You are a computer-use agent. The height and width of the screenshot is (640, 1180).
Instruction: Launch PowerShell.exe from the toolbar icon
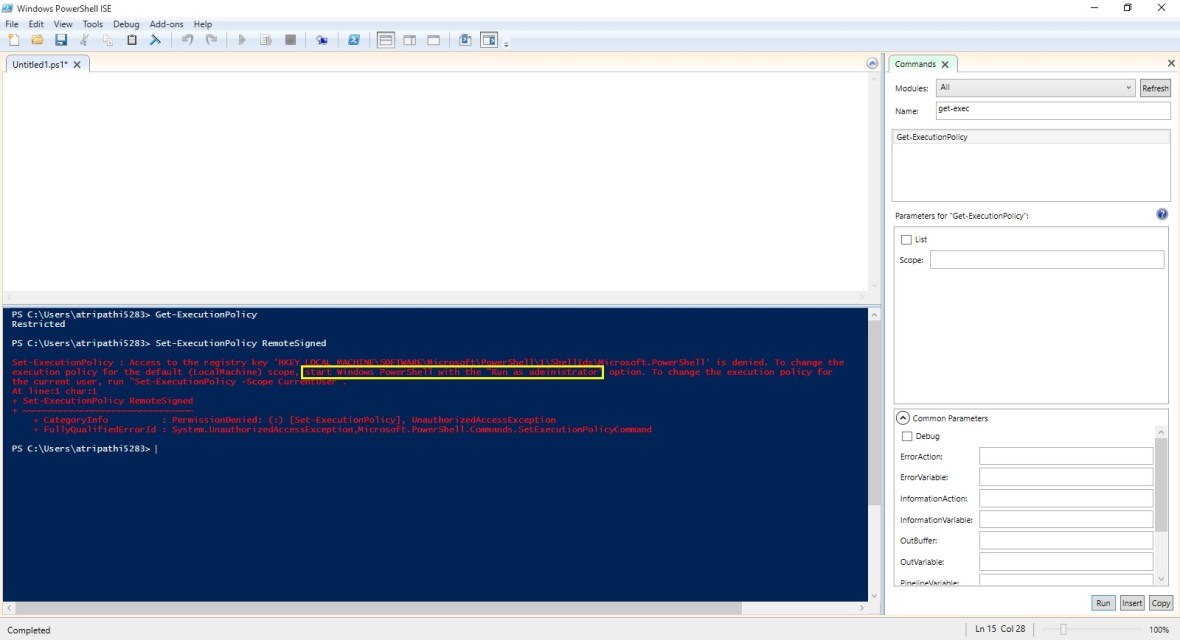pos(353,40)
